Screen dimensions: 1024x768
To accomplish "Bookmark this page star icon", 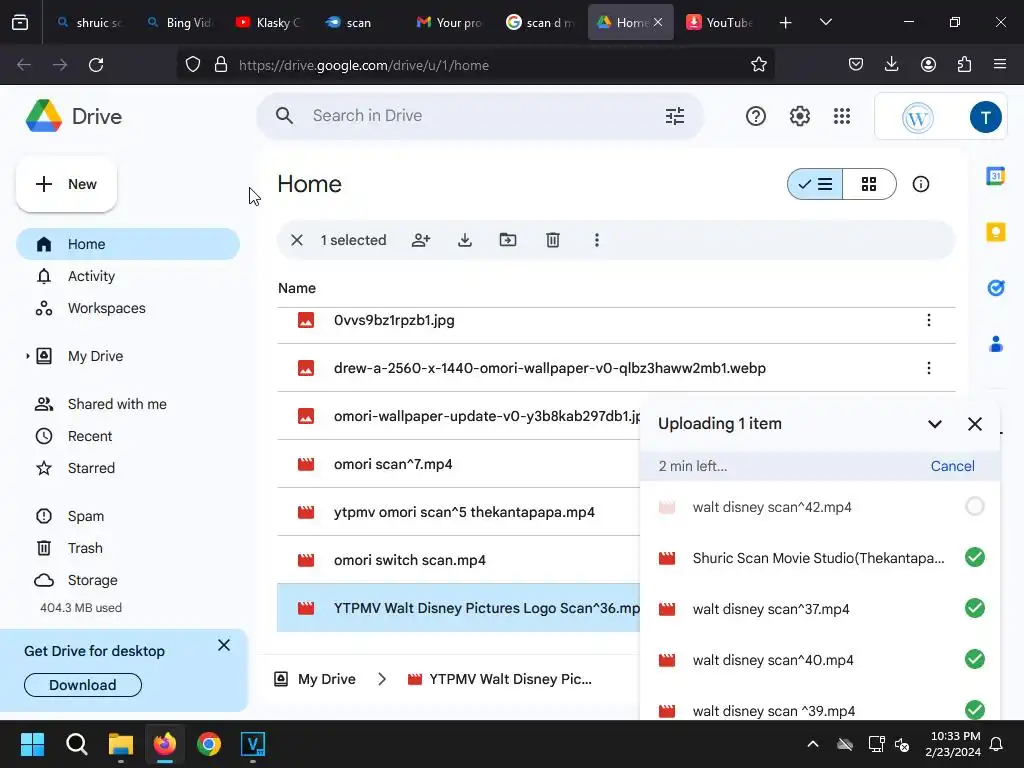I will click(759, 65).
